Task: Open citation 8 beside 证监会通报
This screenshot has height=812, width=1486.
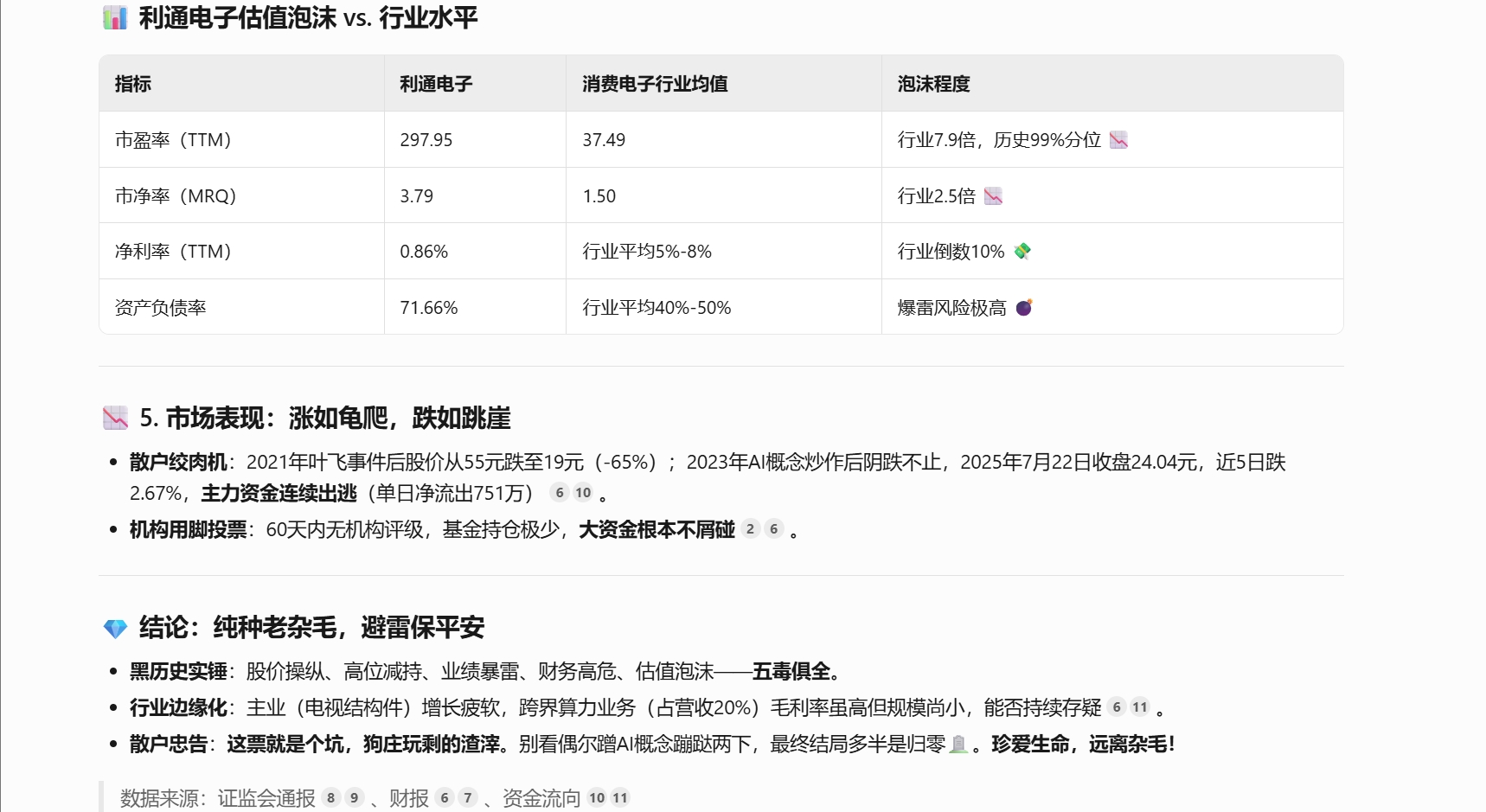Action: (330, 798)
